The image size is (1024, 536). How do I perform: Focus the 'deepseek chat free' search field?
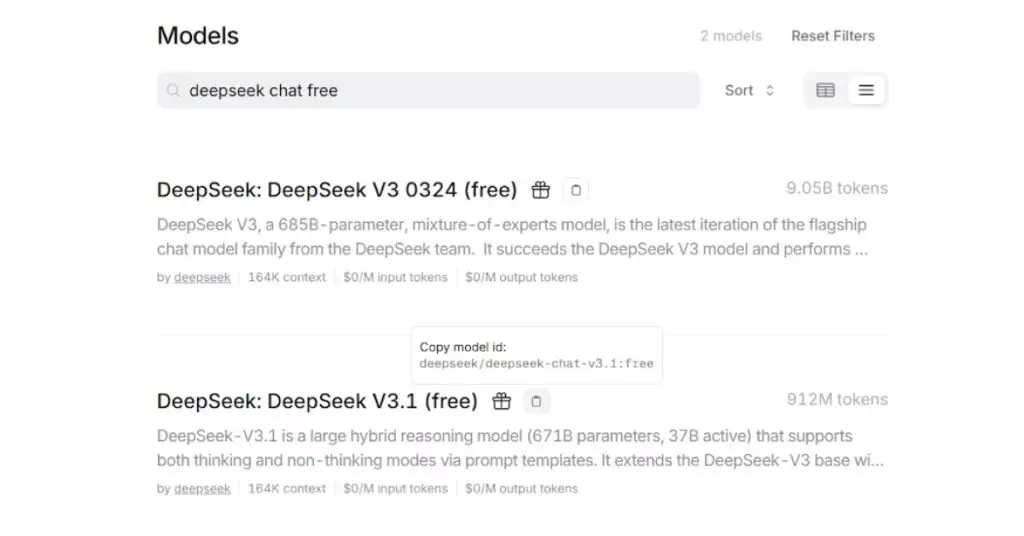428,90
